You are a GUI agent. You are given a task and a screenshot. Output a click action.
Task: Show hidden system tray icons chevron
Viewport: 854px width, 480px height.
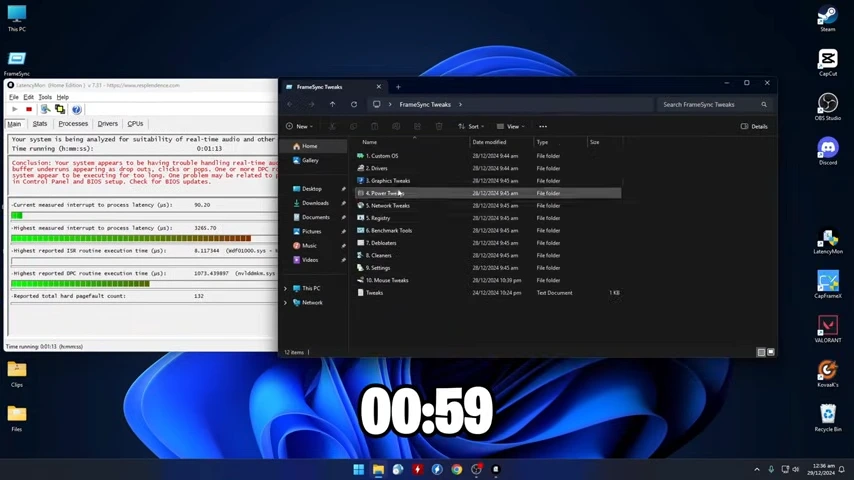[x=757, y=469]
